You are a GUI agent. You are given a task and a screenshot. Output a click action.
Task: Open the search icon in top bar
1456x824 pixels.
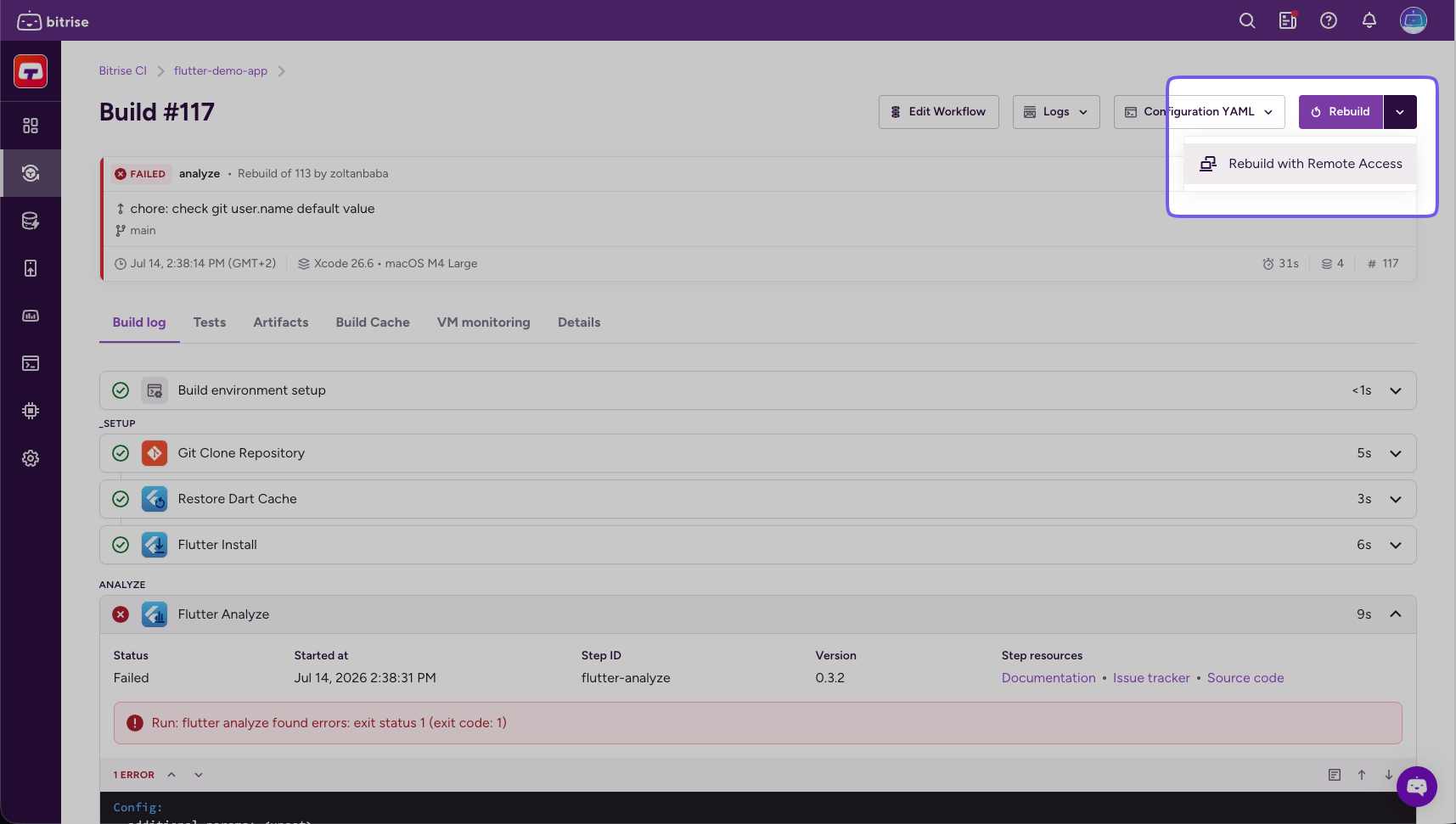(x=1247, y=20)
